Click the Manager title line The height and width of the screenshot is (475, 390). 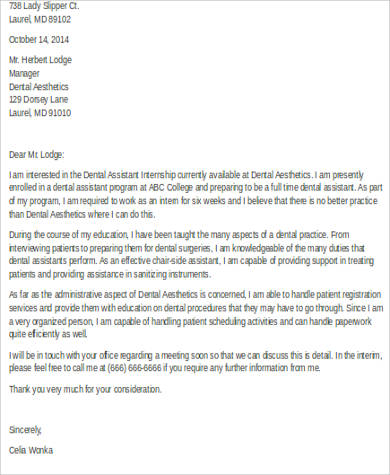click(x=24, y=74)
